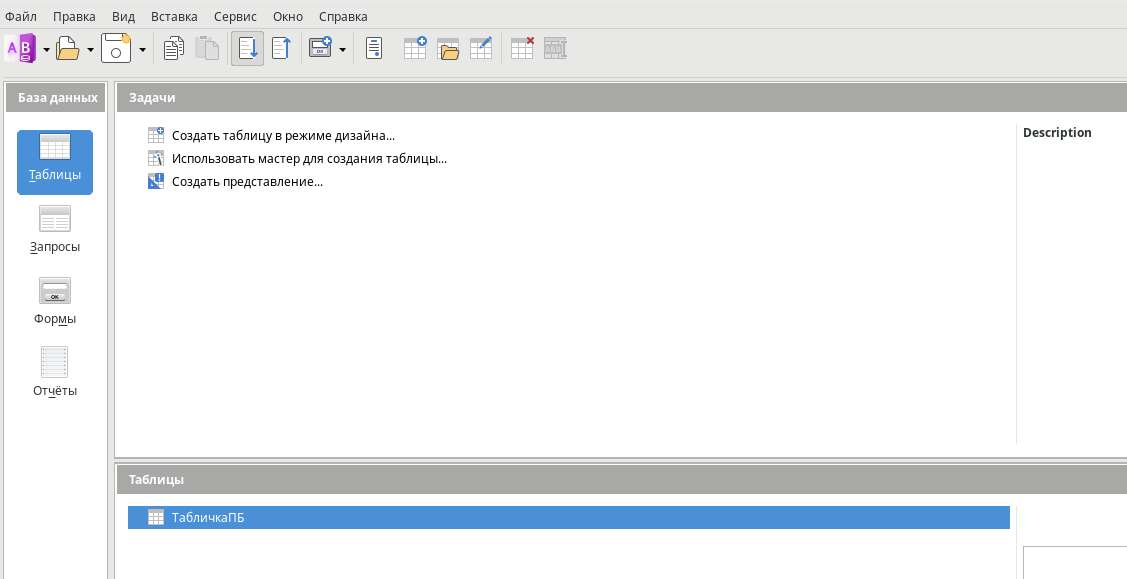Open the Правка menu
1127x579 pixels.
(x=74, y=16)
